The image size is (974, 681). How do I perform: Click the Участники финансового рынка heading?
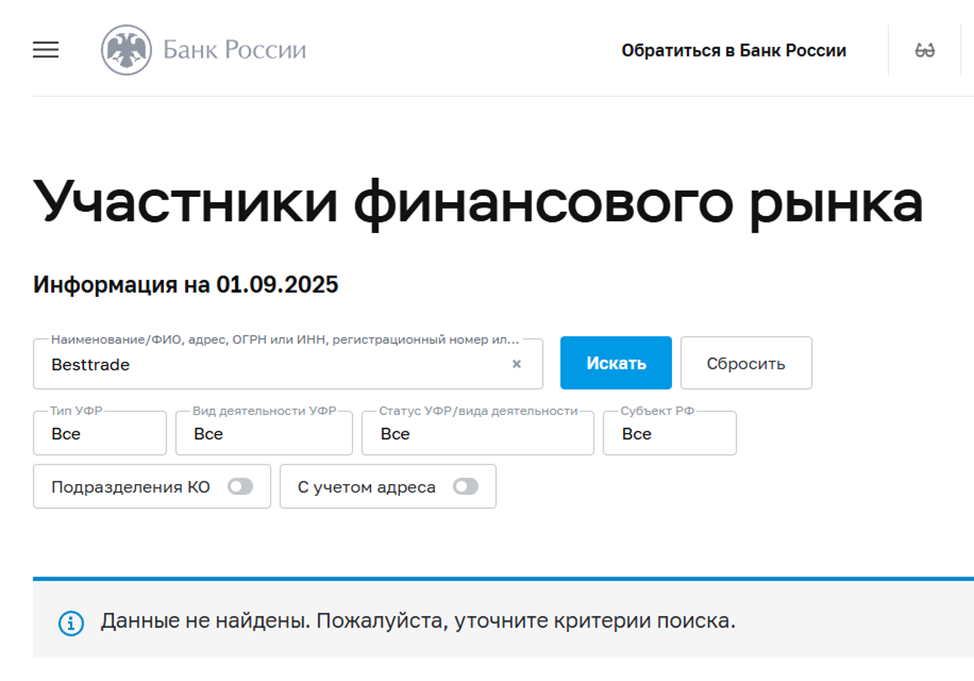(x=478, y=203)
